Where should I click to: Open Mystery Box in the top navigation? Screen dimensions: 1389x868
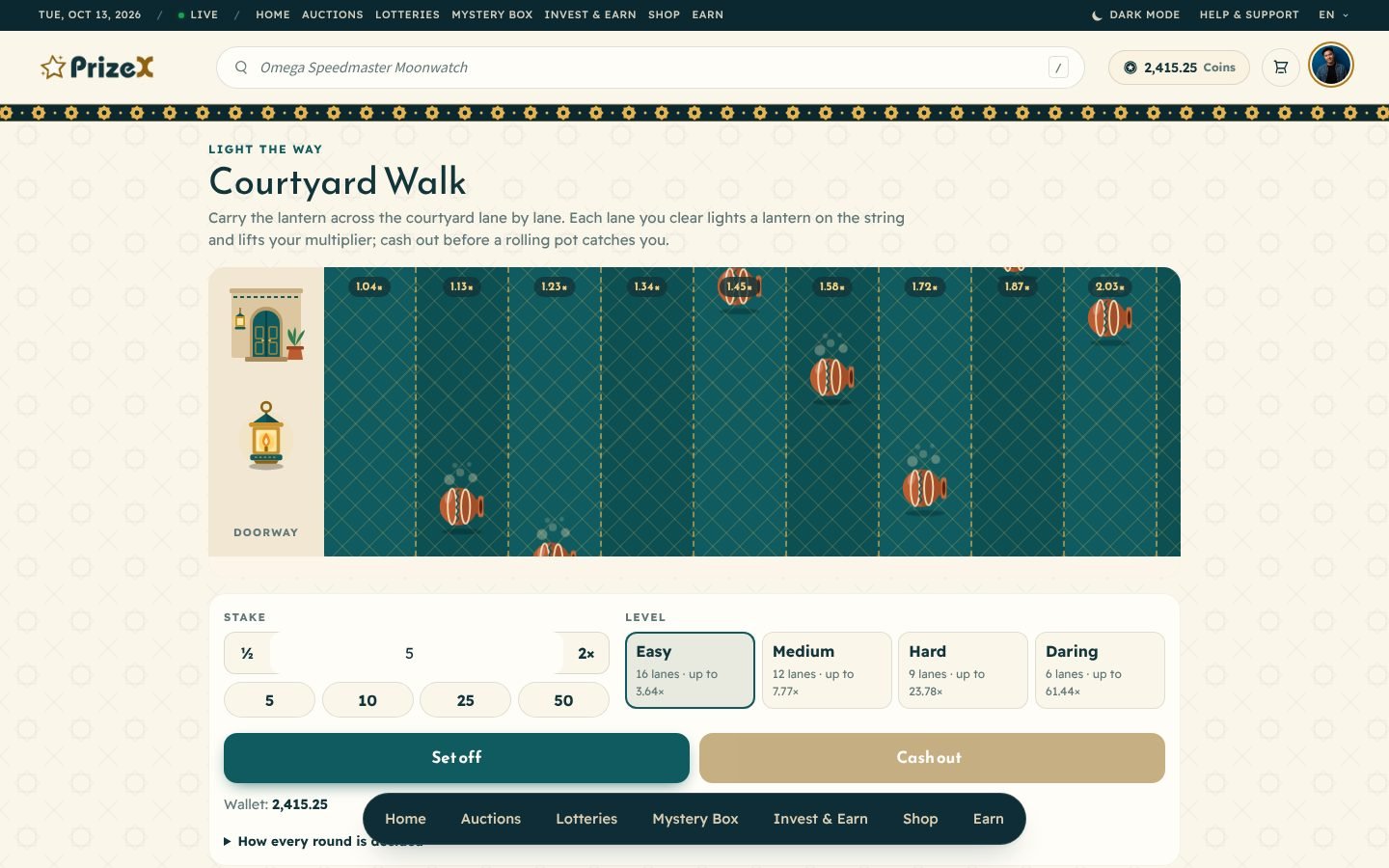(492, 14)
